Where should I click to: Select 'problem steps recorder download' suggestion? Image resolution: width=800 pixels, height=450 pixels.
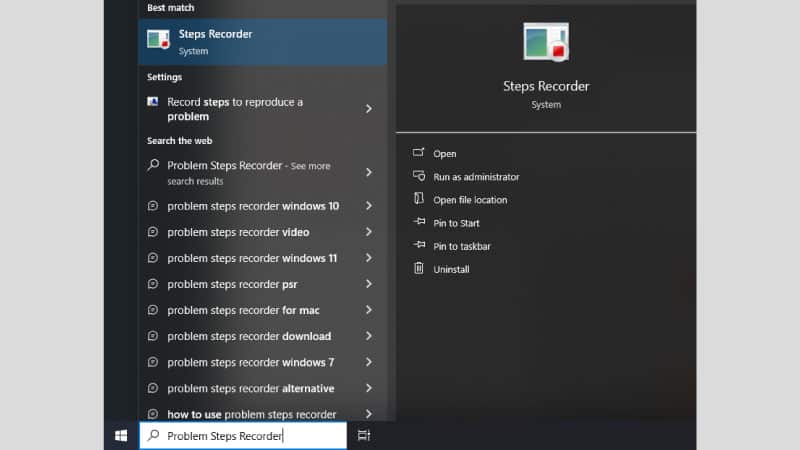[x=262, y=336]
